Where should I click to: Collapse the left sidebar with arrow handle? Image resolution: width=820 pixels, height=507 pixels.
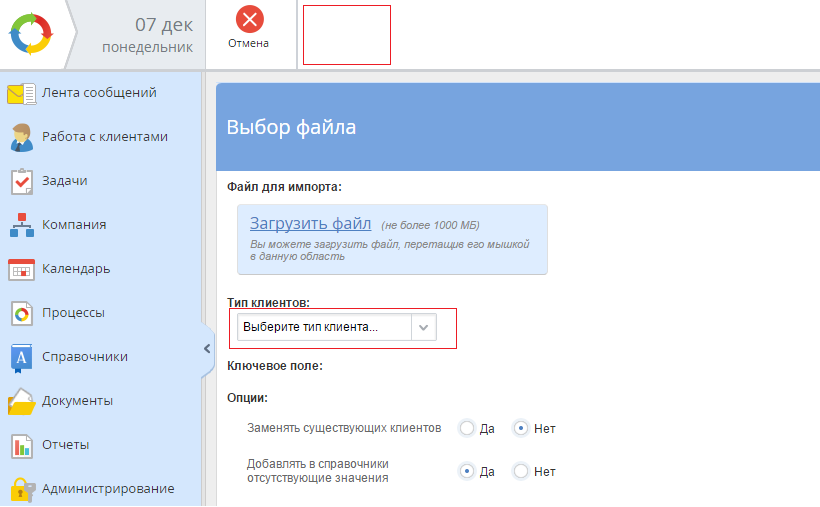coord(207,349)
